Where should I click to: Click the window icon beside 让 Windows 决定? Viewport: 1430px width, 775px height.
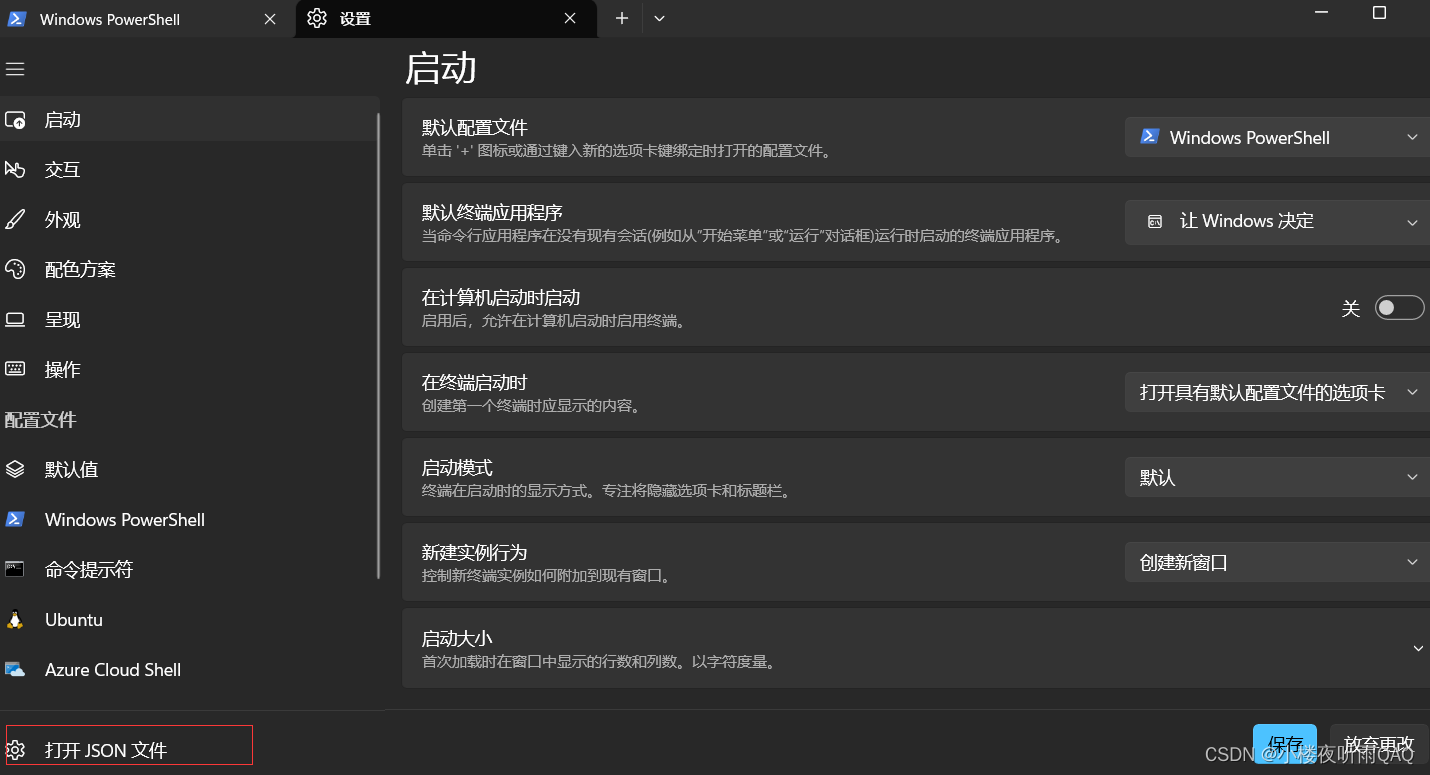pyautogui.click(x=1155, y=222)
